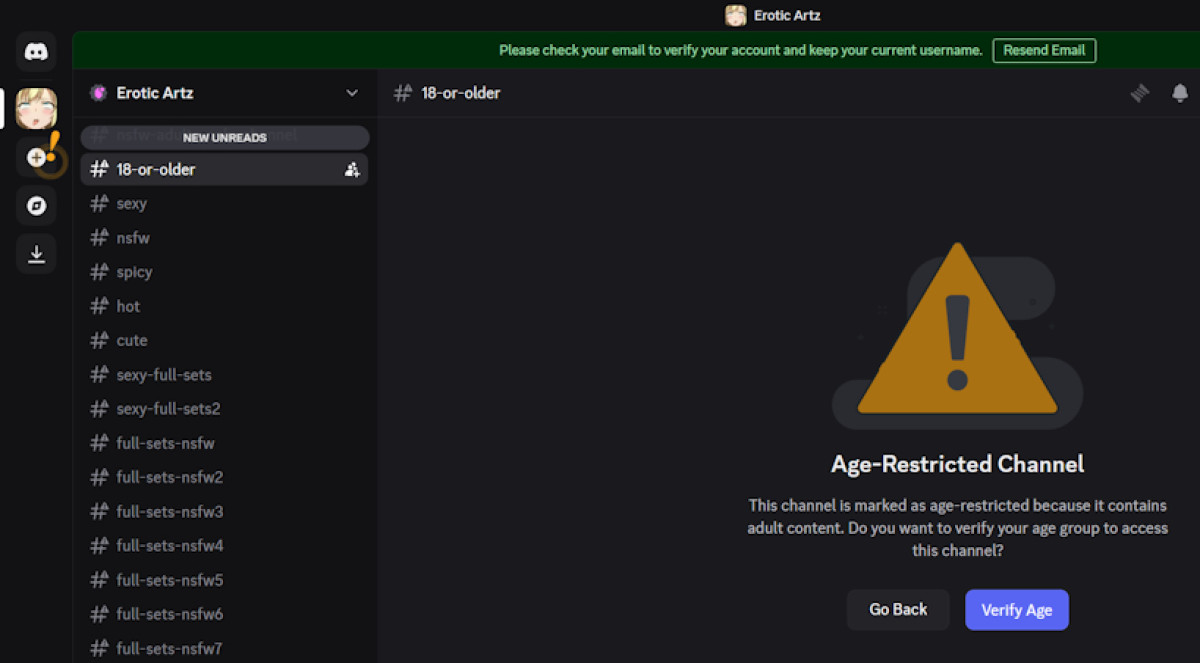Expand the Erotic Artz server dropdown menu

(352, 93)
